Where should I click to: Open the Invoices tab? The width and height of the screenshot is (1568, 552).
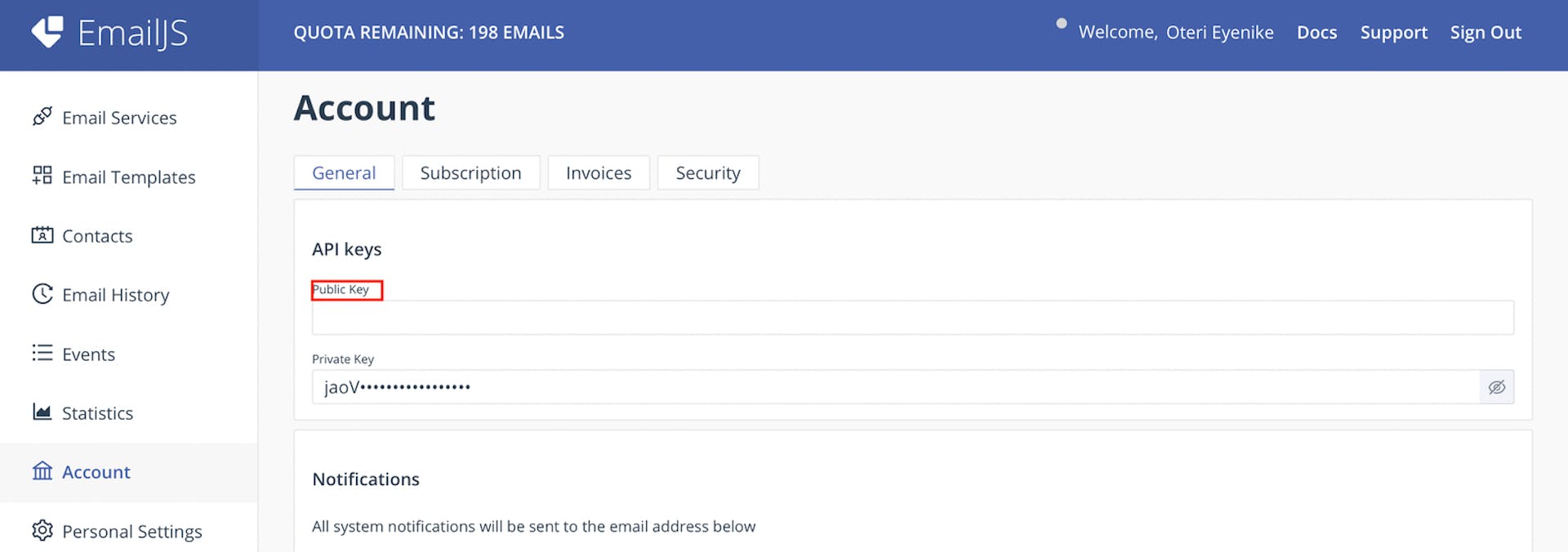pos(599,172)
